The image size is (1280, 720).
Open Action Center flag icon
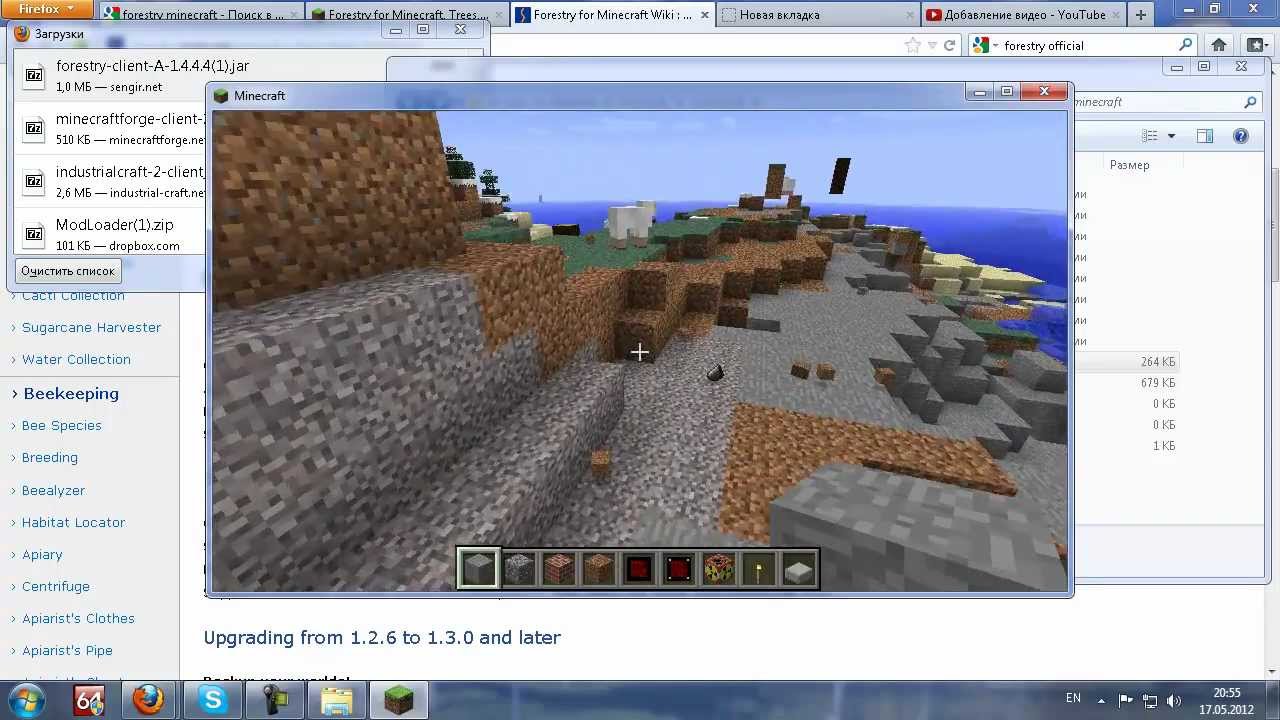tap(1126, 701)
